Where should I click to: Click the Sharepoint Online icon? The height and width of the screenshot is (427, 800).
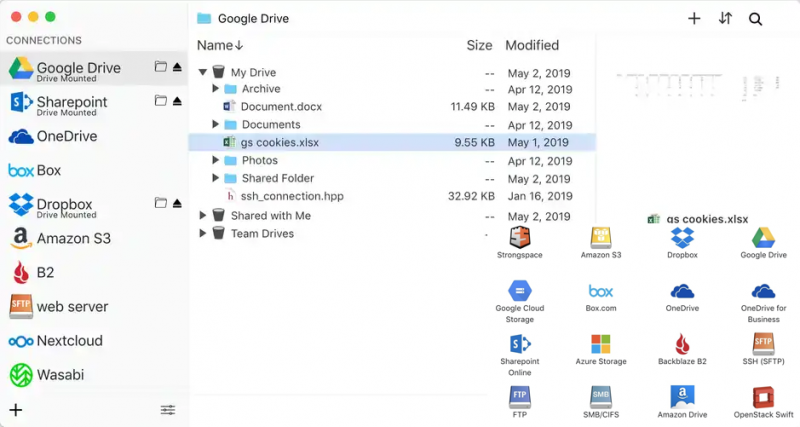pyautogui.click(x=519, y=344)
